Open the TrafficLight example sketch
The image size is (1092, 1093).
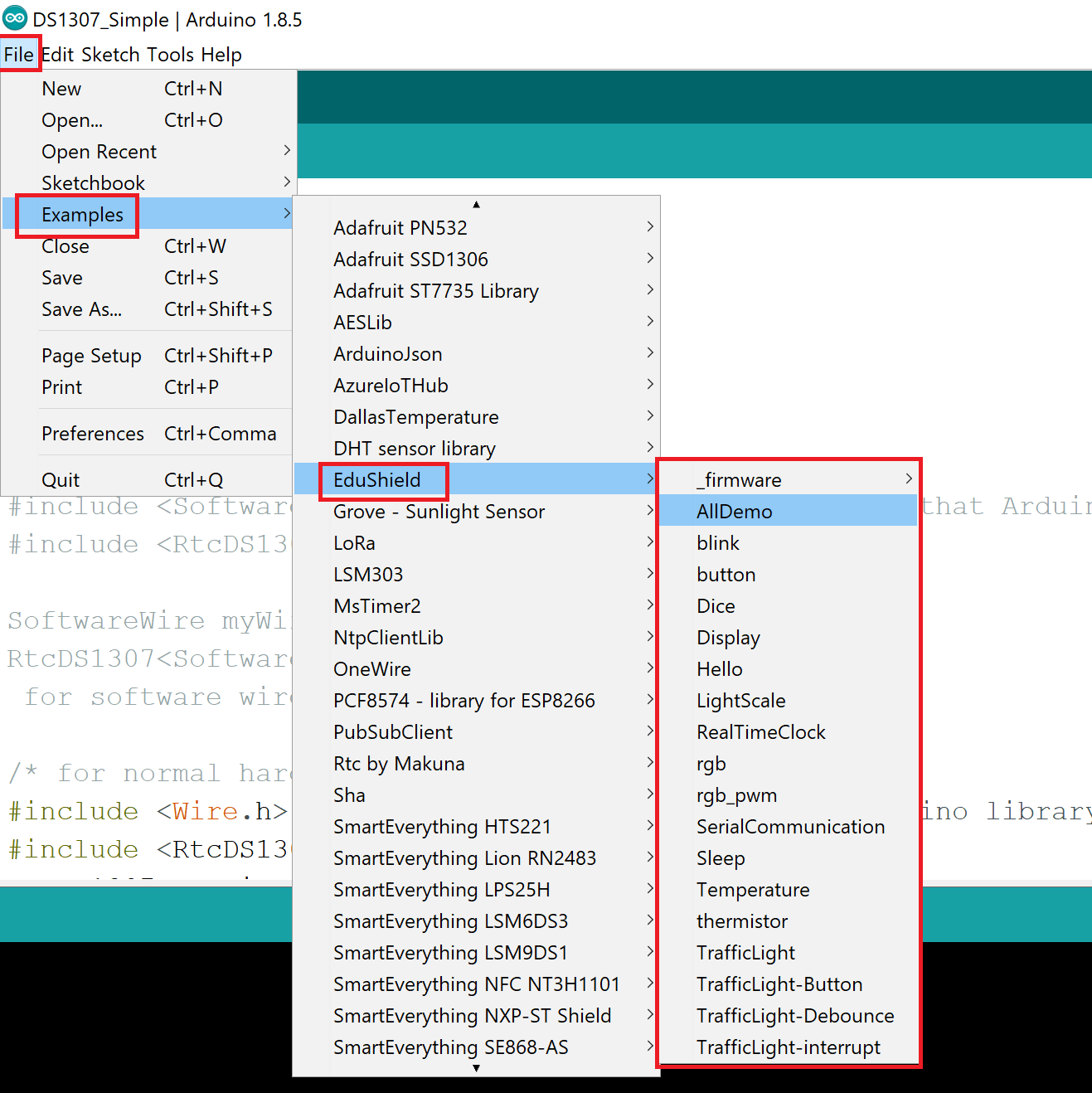789,953
